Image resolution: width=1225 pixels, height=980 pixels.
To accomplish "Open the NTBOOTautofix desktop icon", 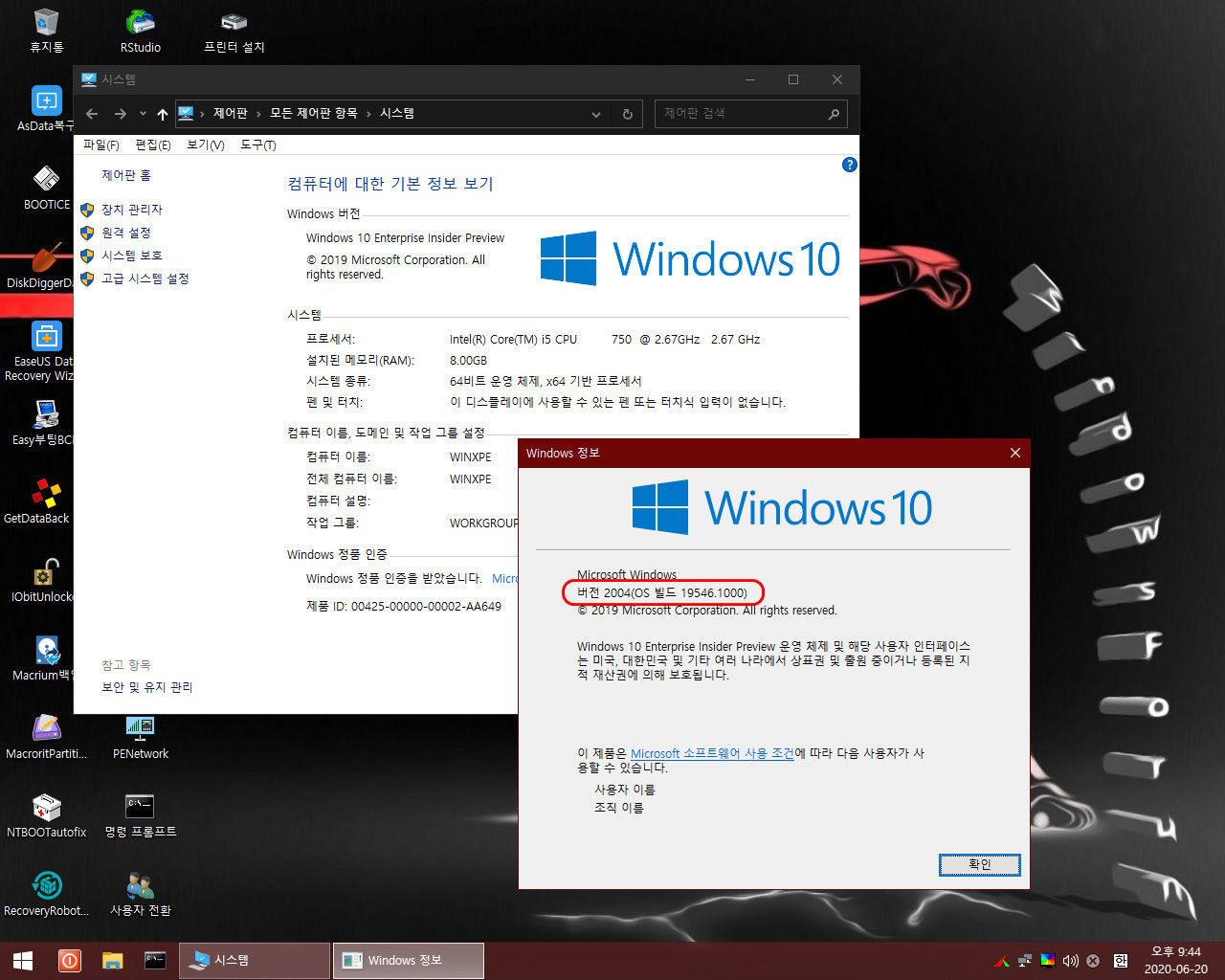I will (x=46, y=815).
